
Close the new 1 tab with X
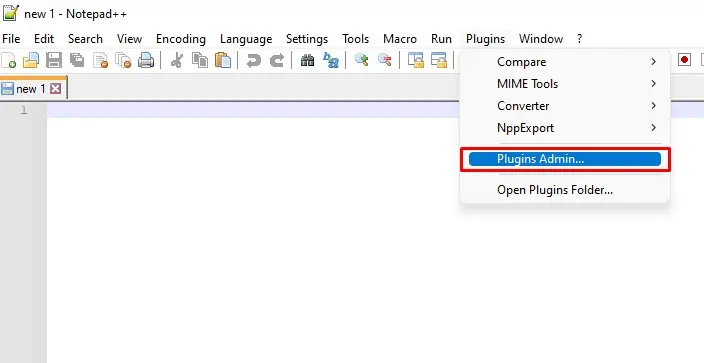point(55,89)
